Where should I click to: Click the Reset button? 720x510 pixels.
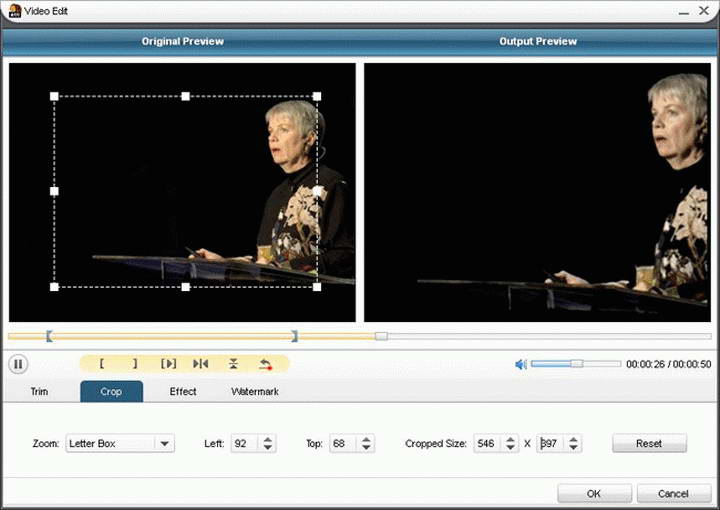649,443
